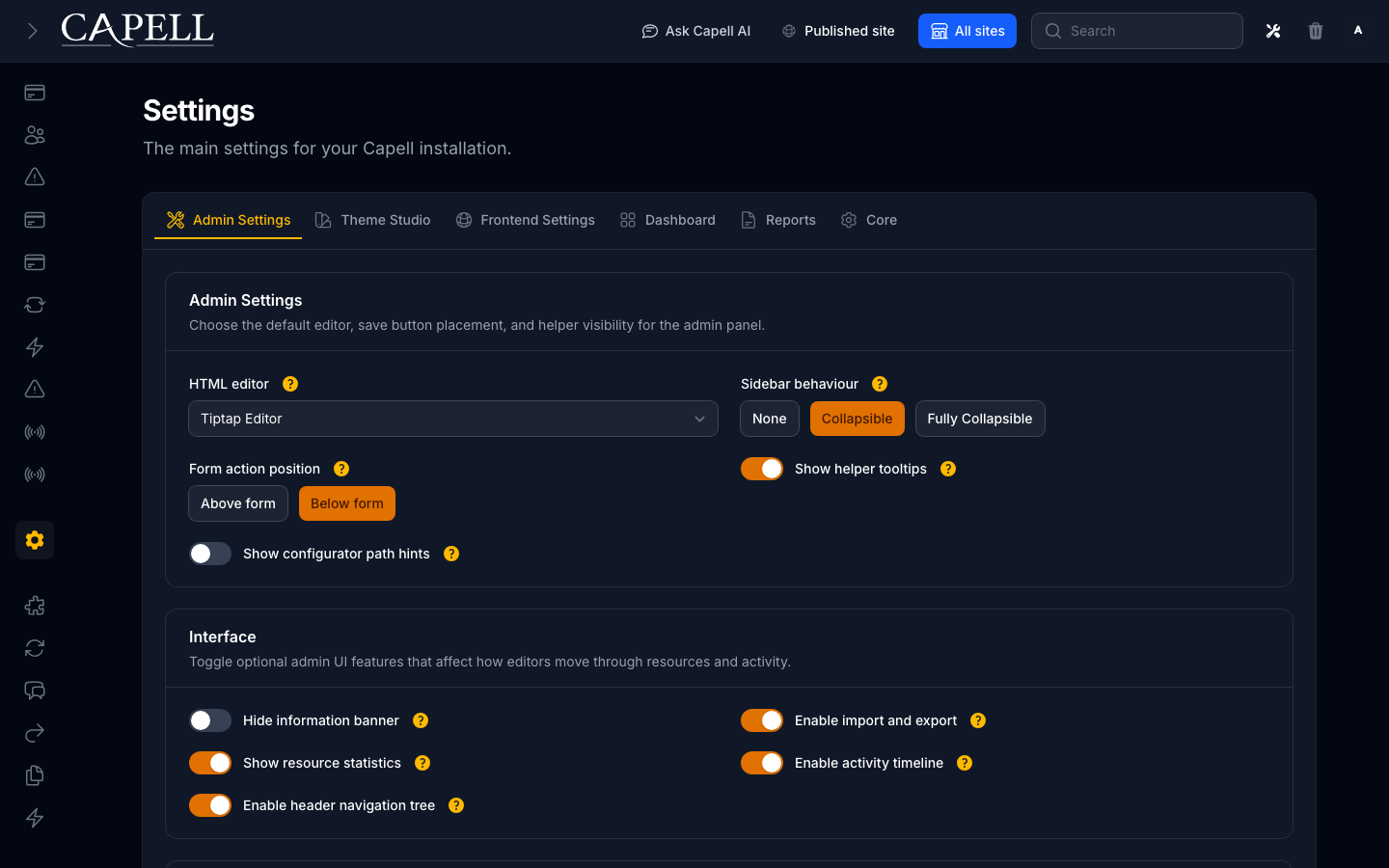
Task: Click the magnifier icon in search box
Action: [1053, 31]
